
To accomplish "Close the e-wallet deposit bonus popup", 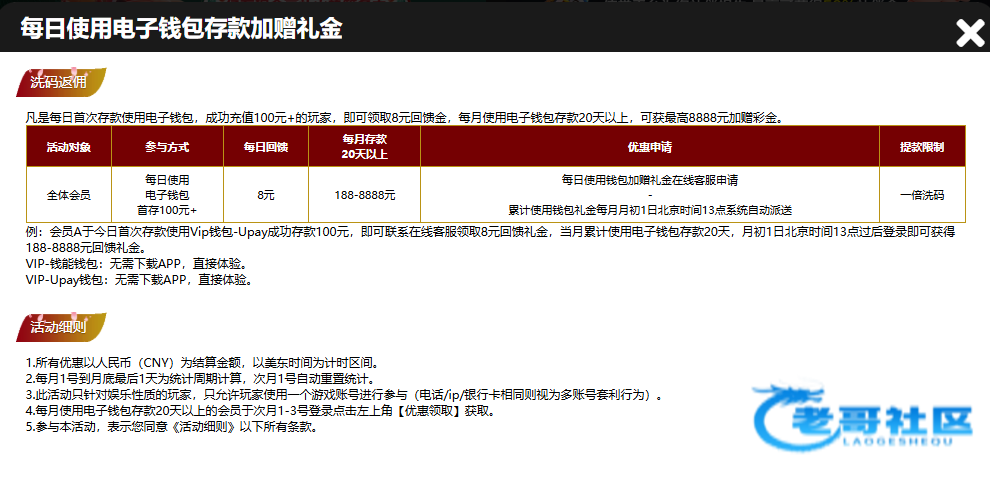I will [969, 34].
